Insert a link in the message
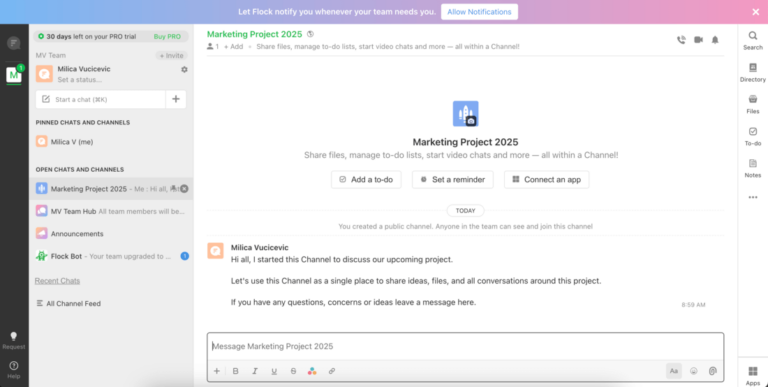 coord(332,371)
